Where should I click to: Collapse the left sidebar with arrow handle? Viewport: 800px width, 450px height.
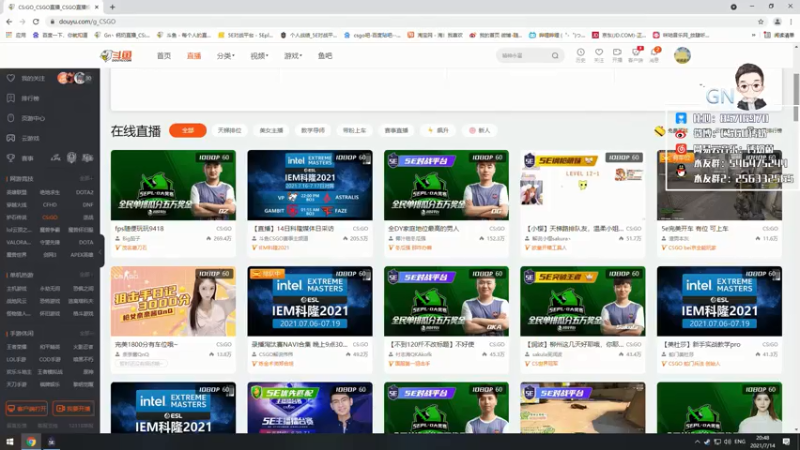(x=102, y=251)
